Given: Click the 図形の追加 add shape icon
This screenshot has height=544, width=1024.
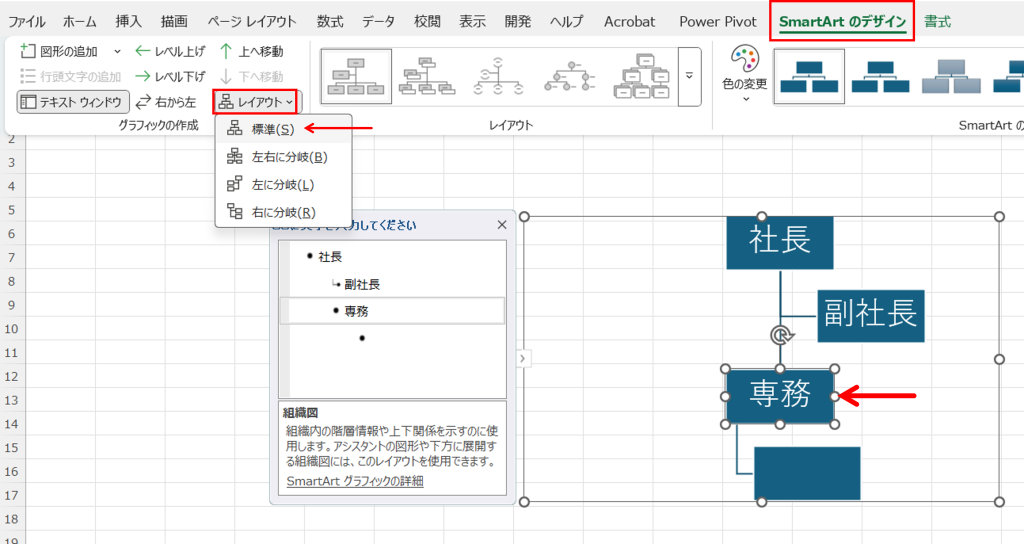Looking at the screenshot, I should click(x=29, y=51).
